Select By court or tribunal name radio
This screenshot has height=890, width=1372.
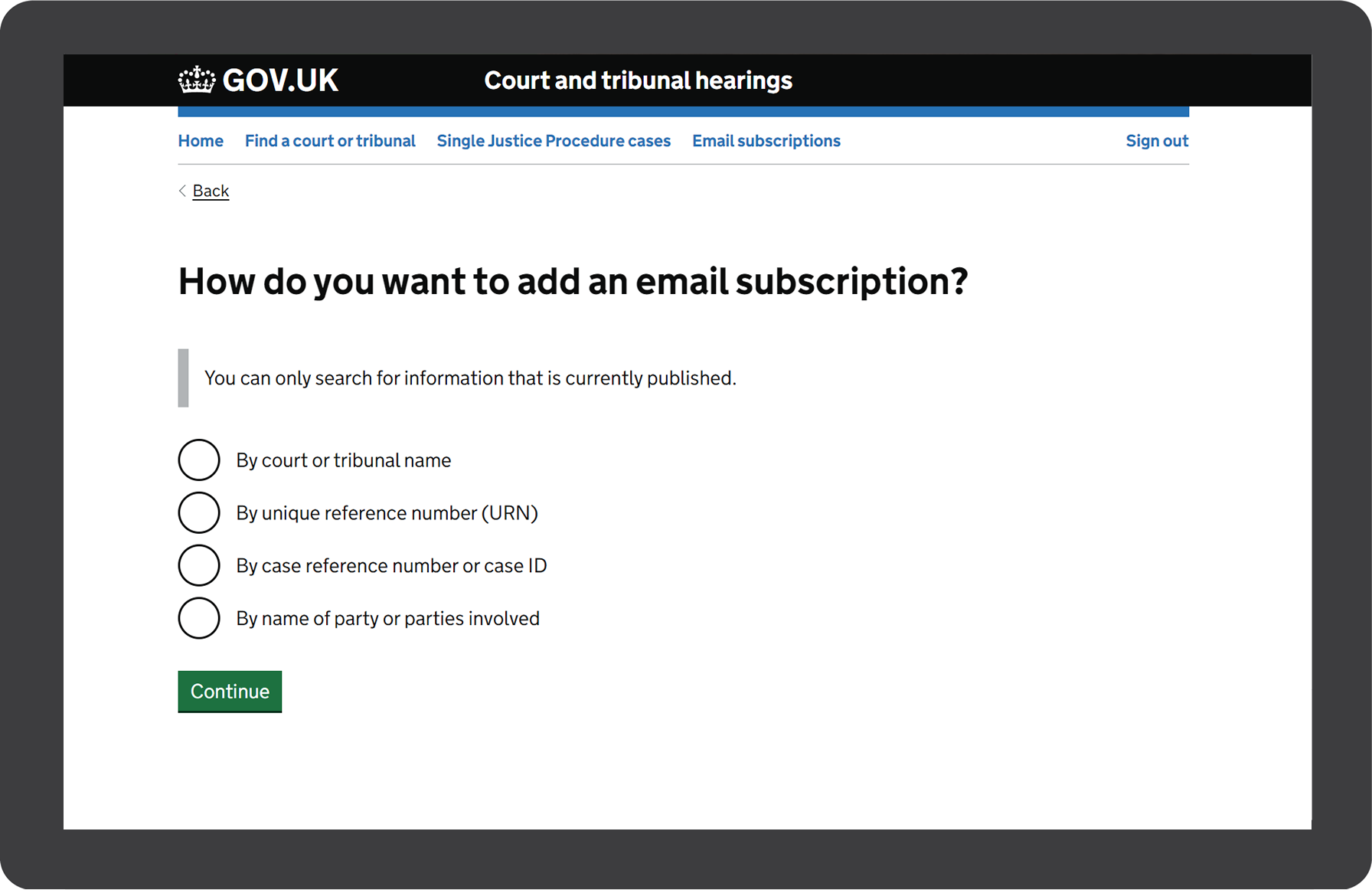pos(199,460)
